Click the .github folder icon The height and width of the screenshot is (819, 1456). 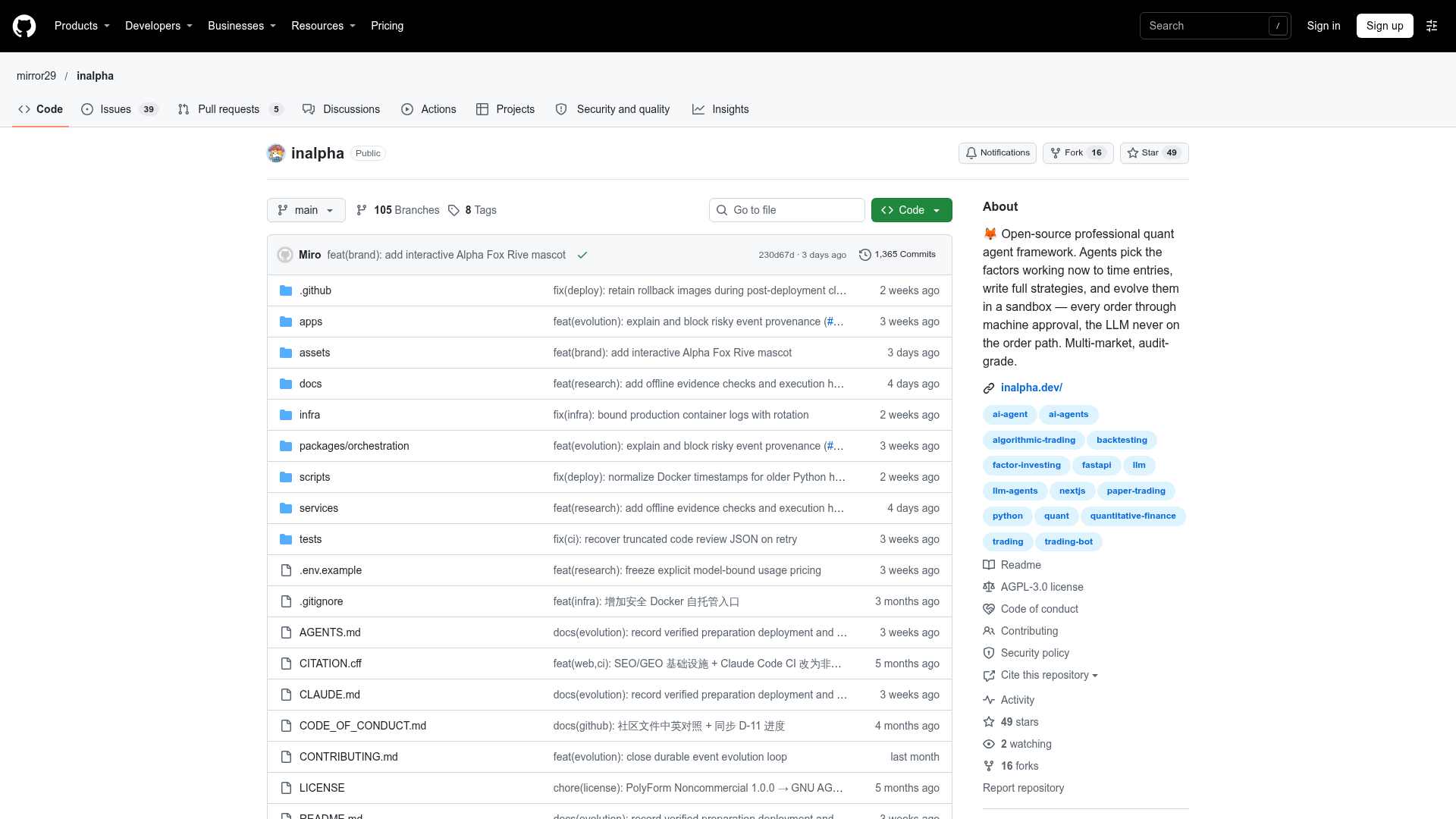point(286,290)
